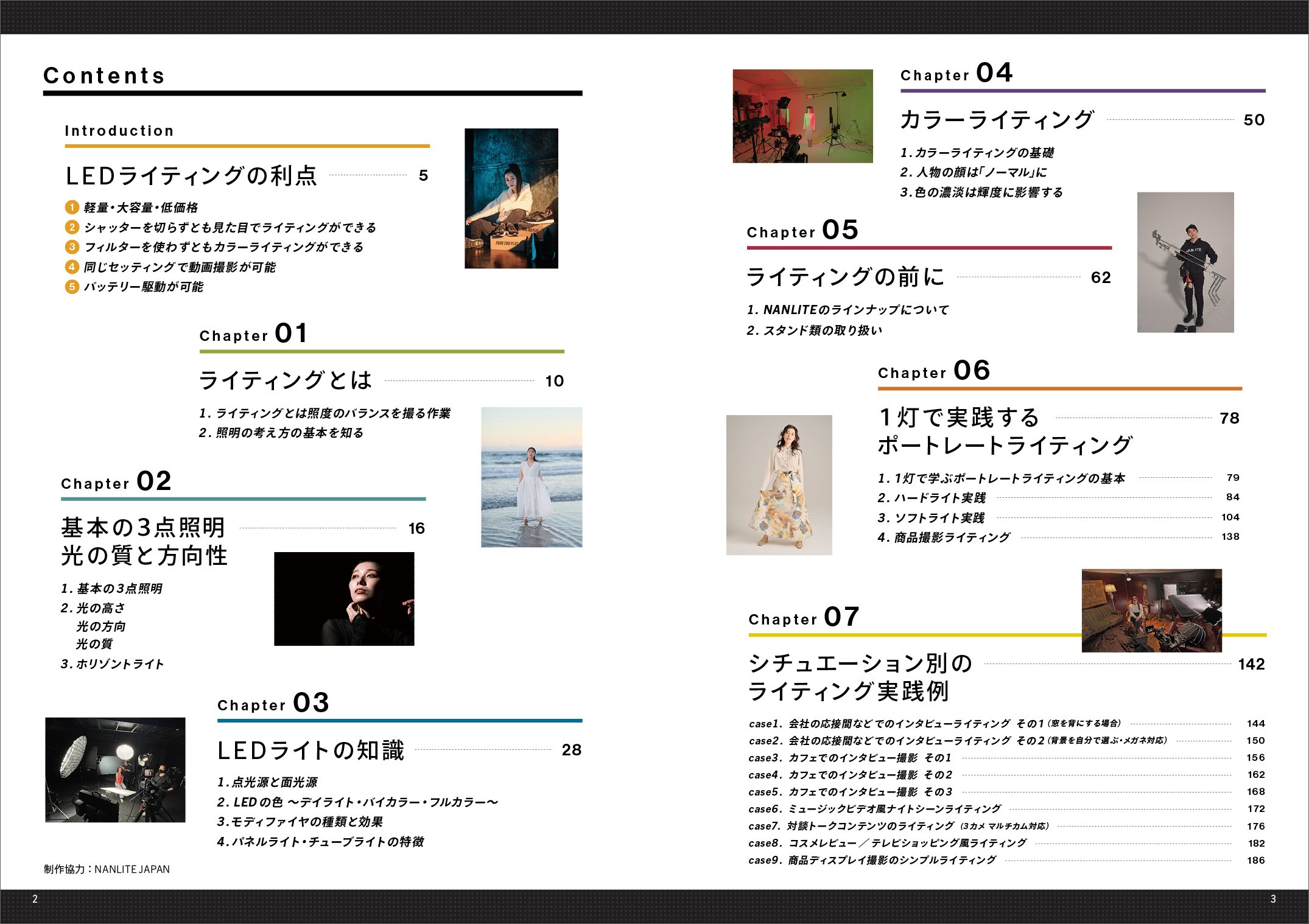
Task: Select the Contents heading
Action: coord(104,76)
